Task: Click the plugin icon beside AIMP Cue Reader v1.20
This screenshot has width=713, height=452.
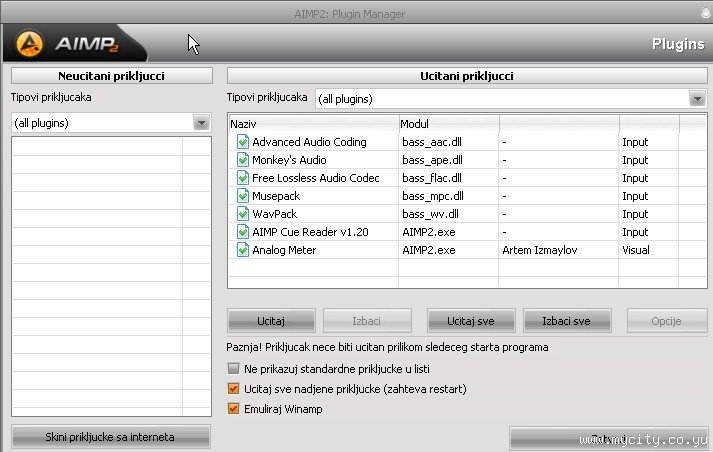Action: (243, 232)
